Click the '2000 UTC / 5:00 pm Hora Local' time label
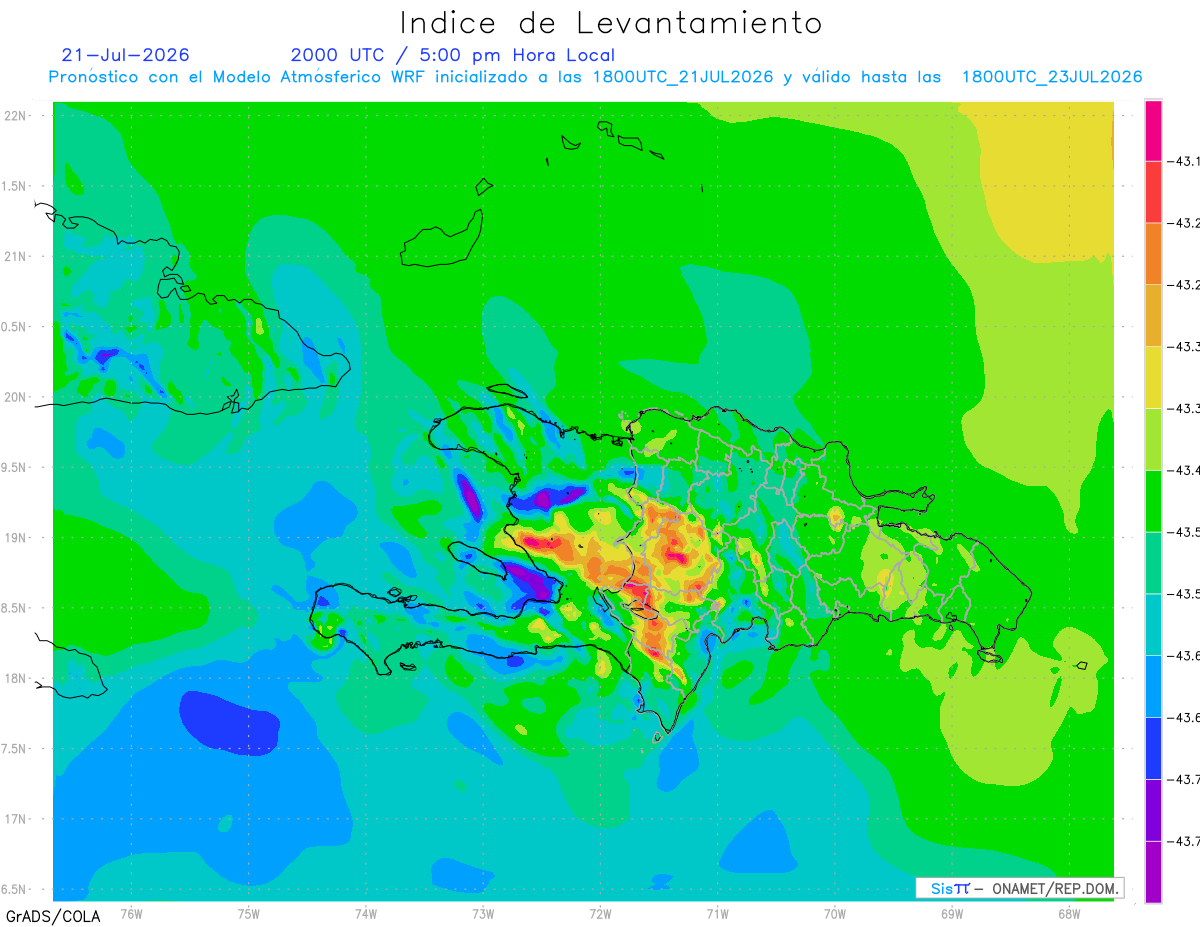 click(x=453, y=55)
